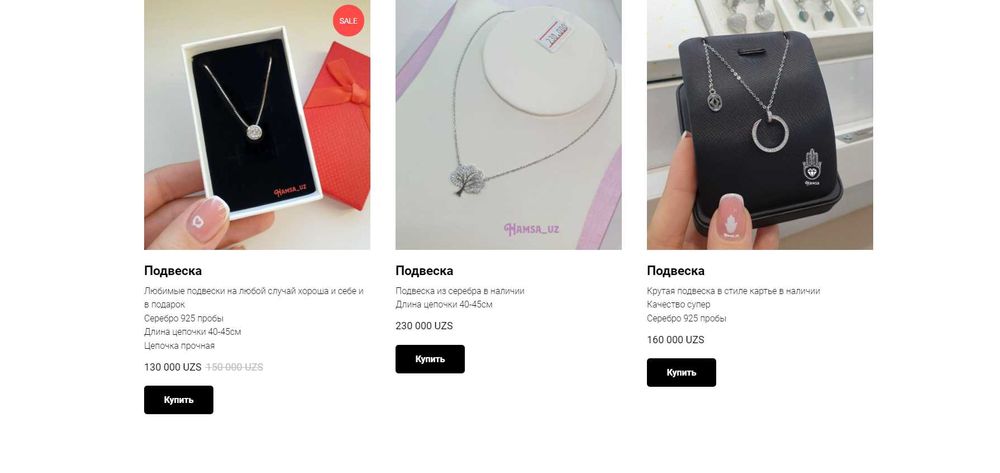Open the Подвеска title above 160 000 UZS
Image resolution: width=1000 pixels, height=473 pixels.
[675, 270]
